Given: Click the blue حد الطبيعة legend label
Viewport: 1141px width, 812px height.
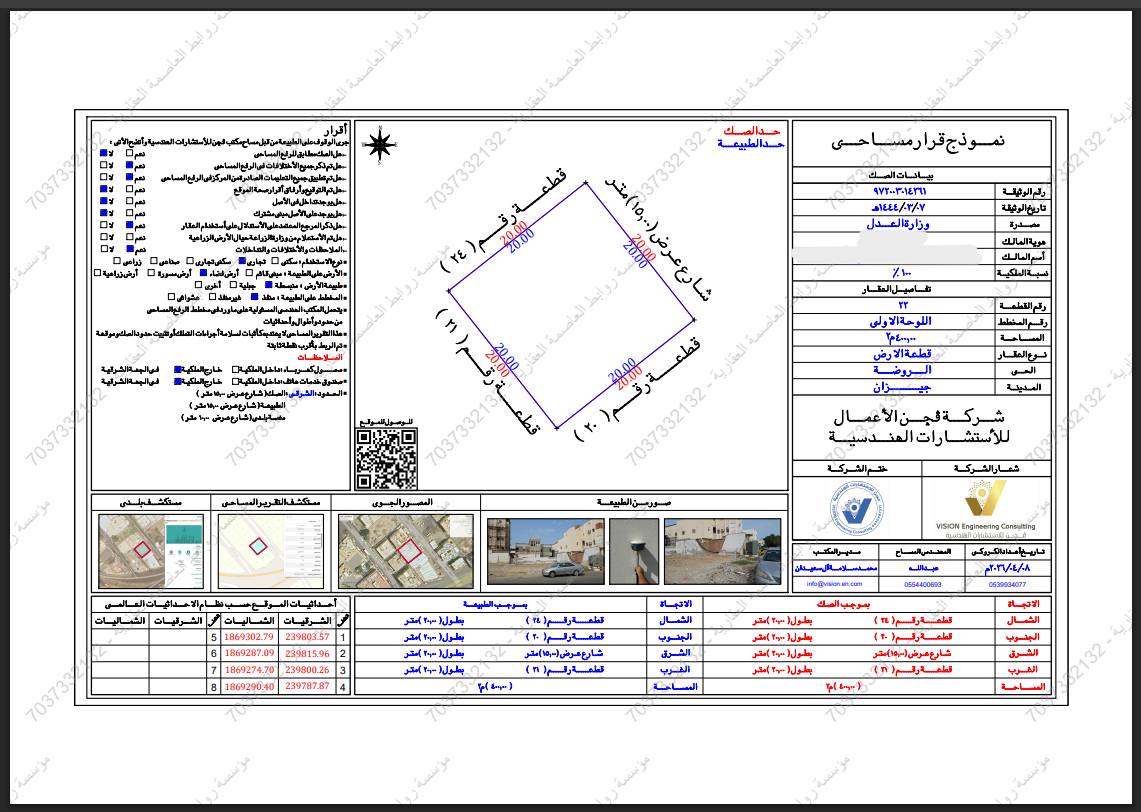Looking at the screenshot, I should click(x=751, y=143).
